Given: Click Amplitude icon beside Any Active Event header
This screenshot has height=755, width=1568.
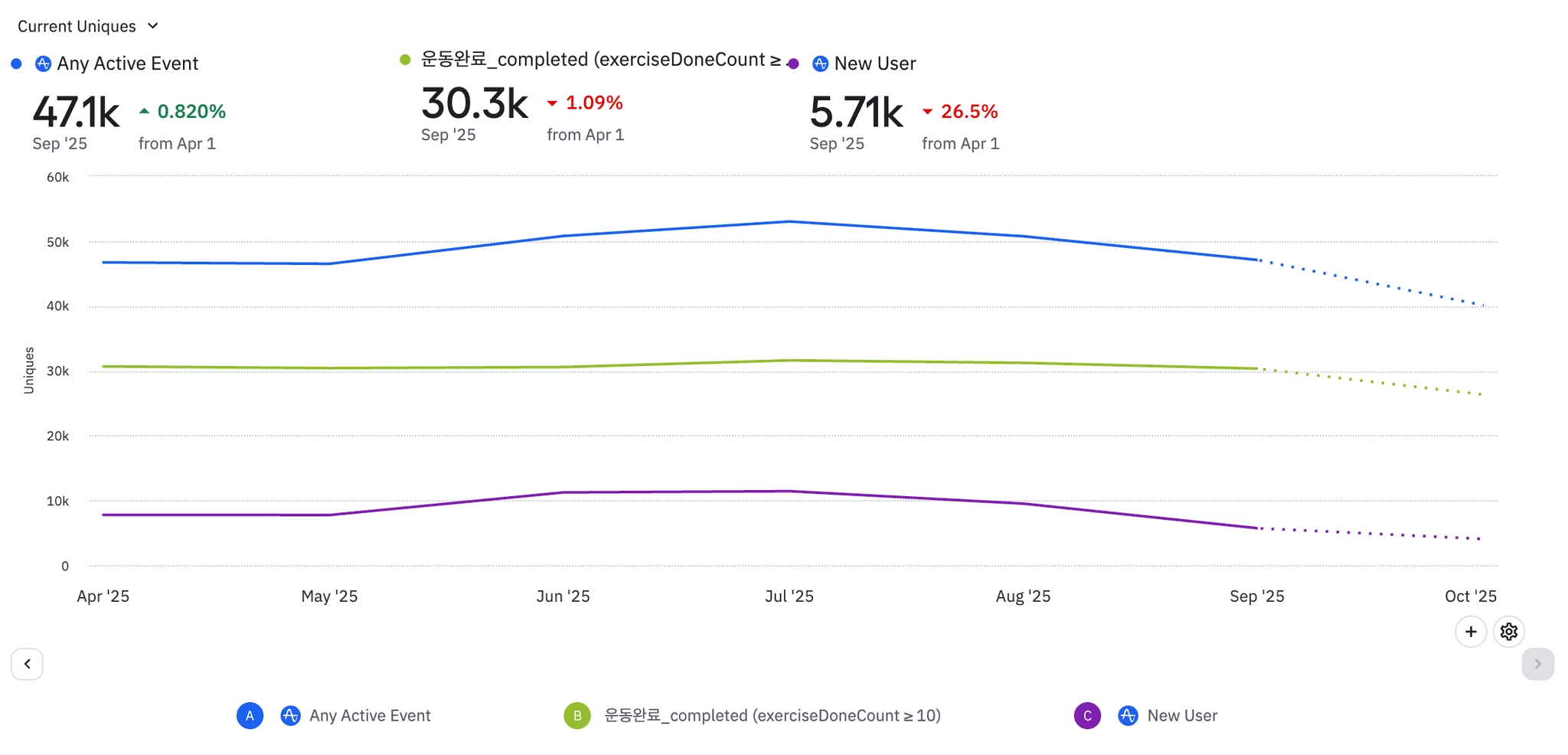Looking at the screenshot, I should [x=43, y=64].
